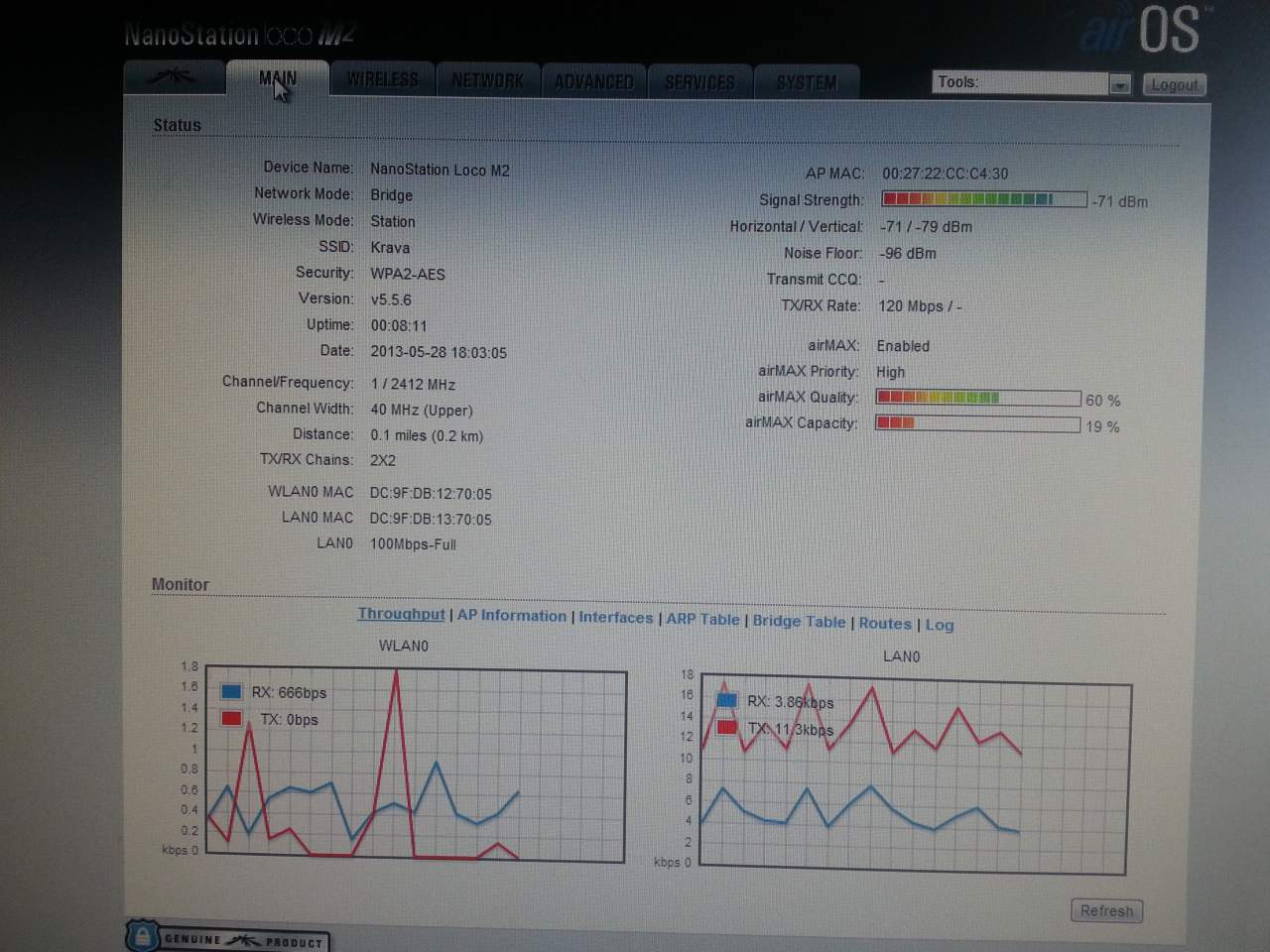This screenshot has height=952, width=1270.
Task: Click the red TX legend swatch in LAN0
Action: [x=726, y=727]
